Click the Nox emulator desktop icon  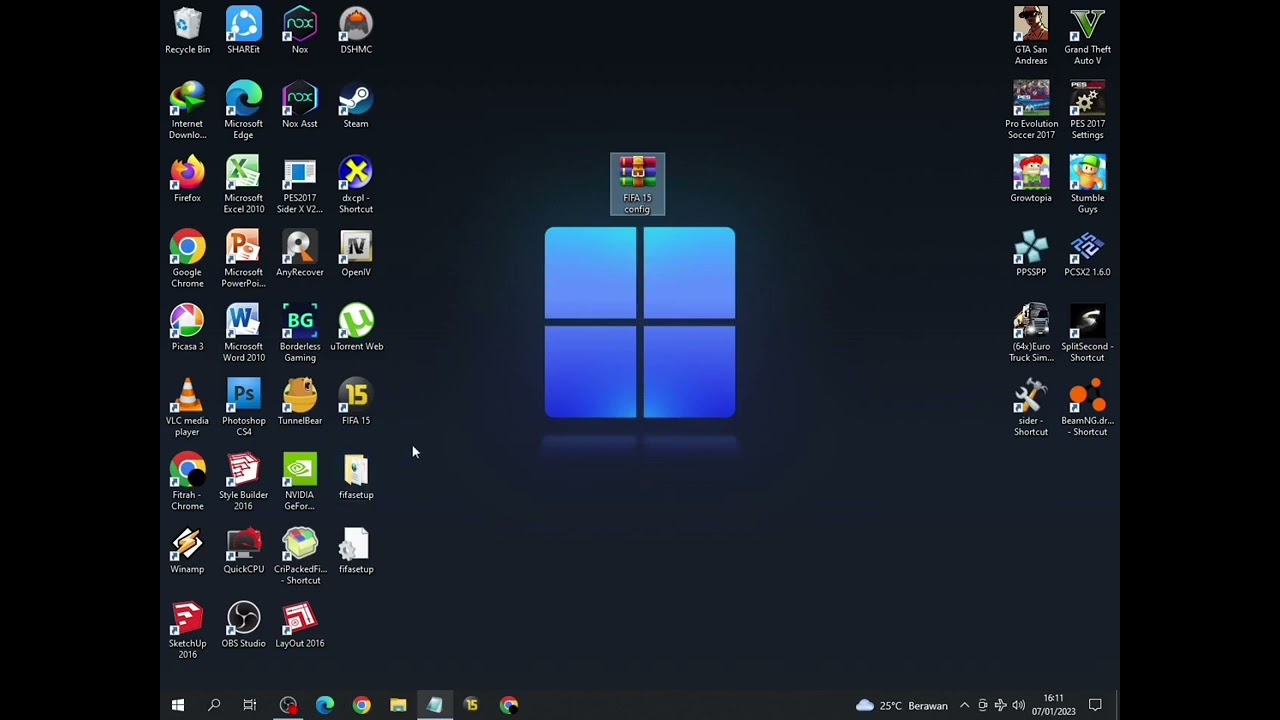300,31
